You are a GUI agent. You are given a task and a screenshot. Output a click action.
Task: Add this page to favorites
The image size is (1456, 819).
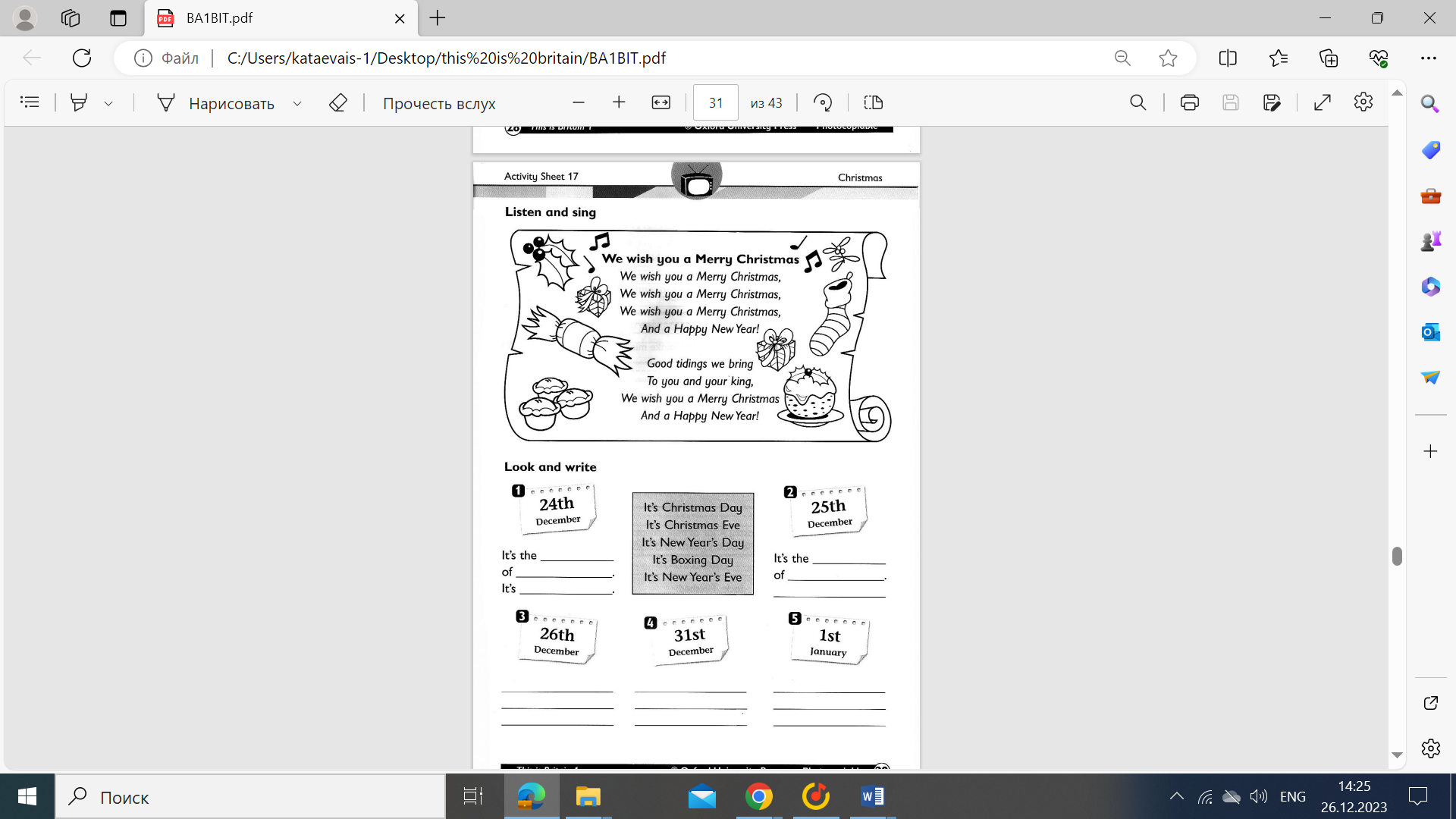[1168, 58]
